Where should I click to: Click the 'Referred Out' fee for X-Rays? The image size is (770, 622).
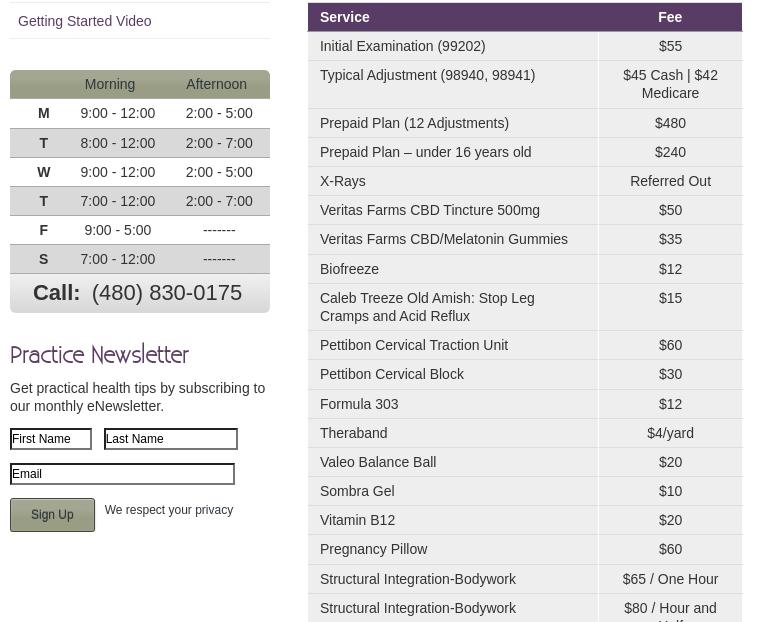pos(670,181)
